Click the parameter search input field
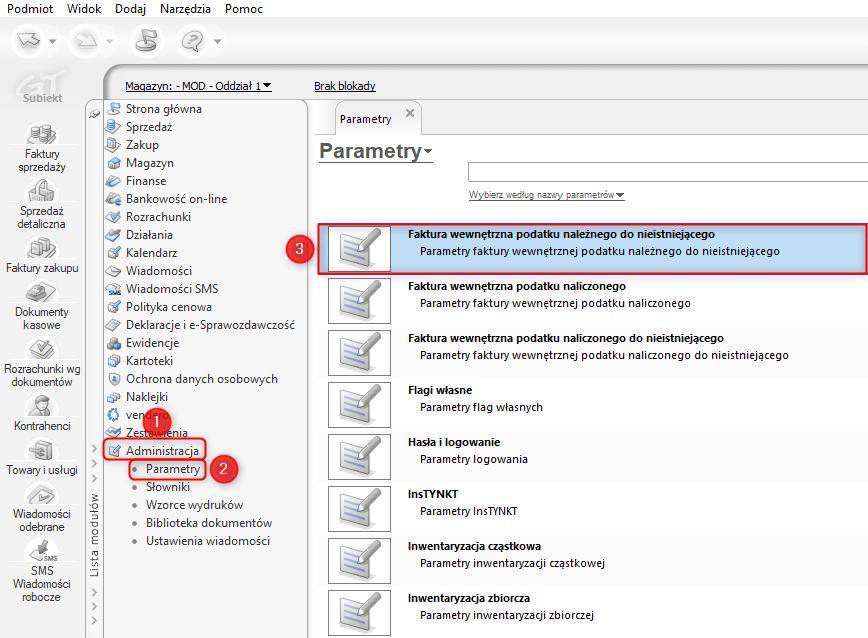 [x=660, y=172]
